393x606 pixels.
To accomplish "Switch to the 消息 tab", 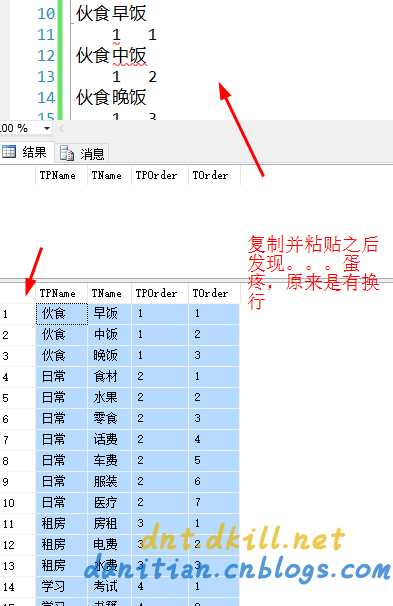I will tap(82, 153).
